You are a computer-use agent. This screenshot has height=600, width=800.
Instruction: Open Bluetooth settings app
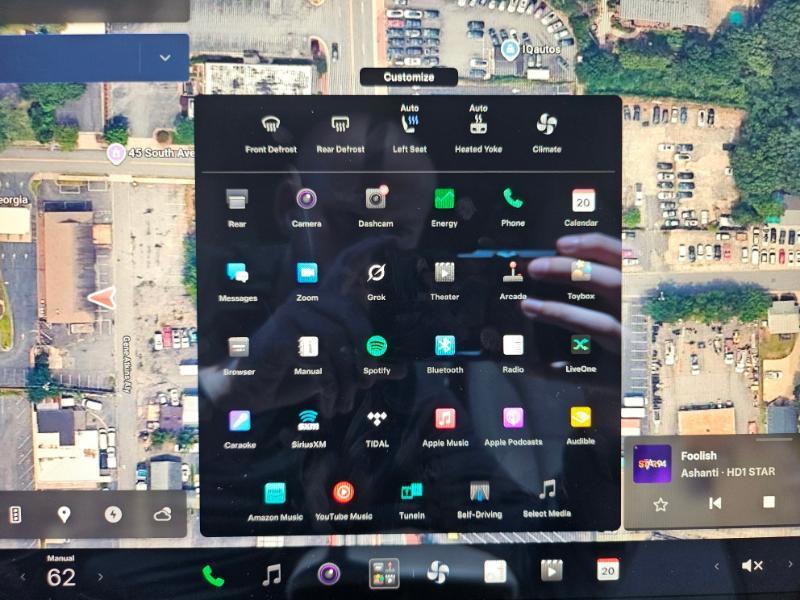coord(445,354)
